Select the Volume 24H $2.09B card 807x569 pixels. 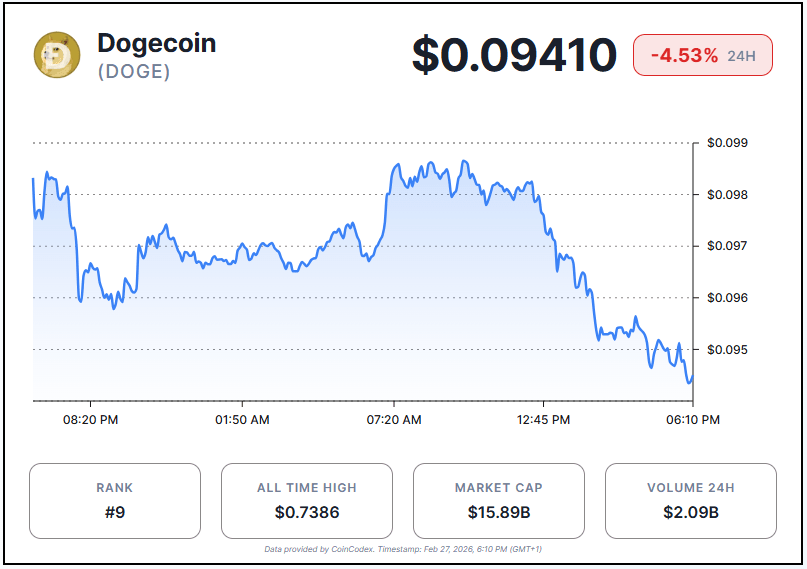(x=691, y=501)
